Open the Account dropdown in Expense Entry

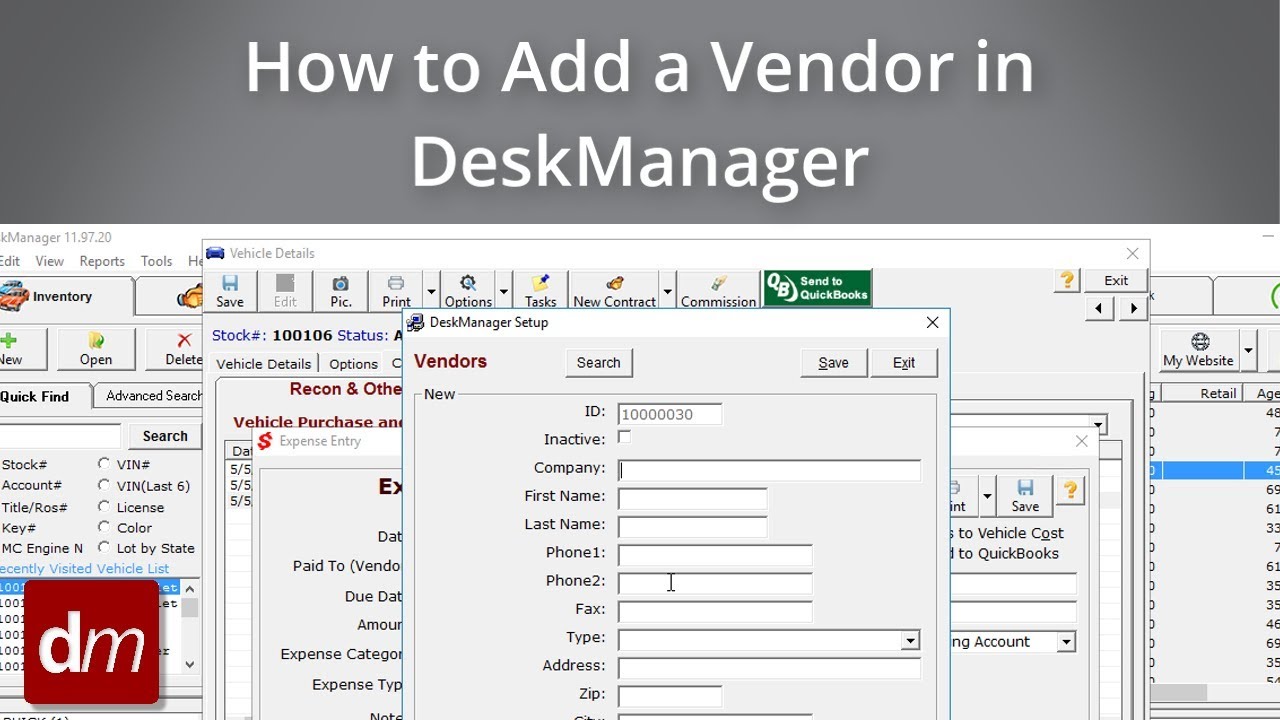(x=1067, y=642)
